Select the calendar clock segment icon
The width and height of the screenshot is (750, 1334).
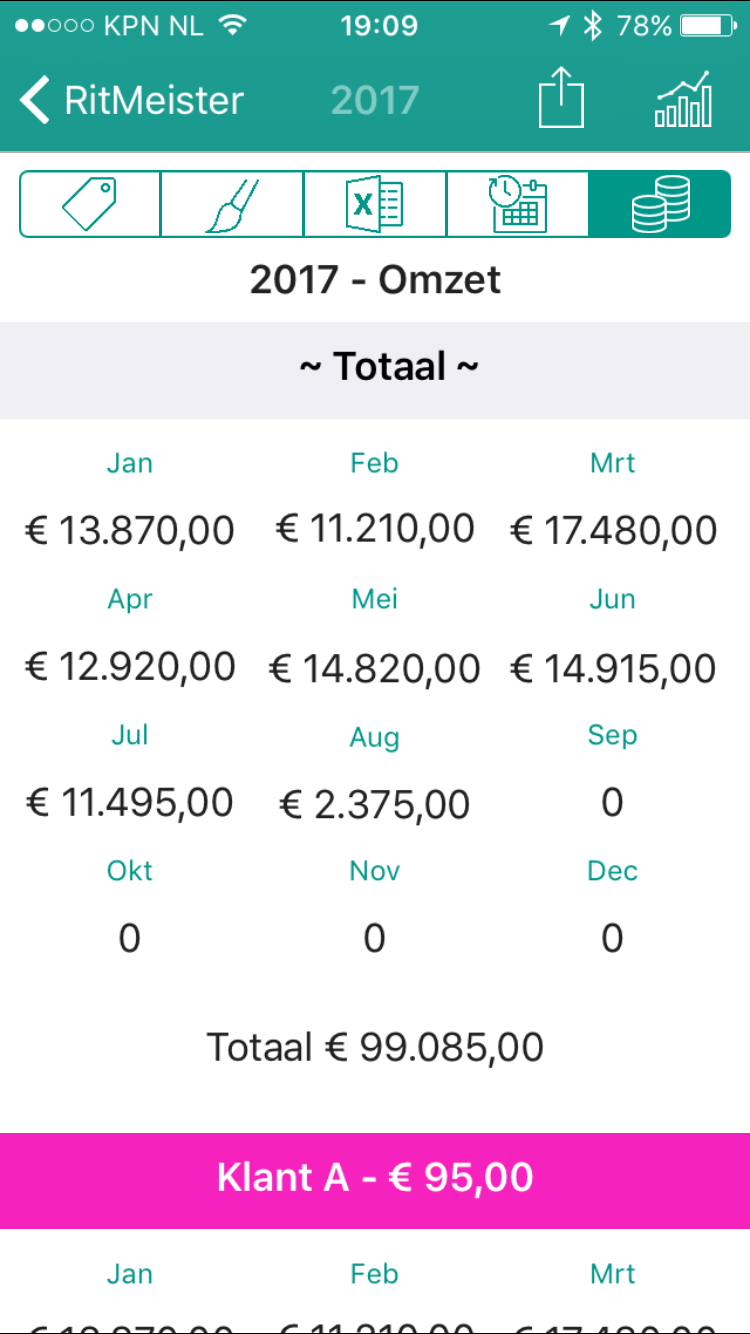[517, 204]
